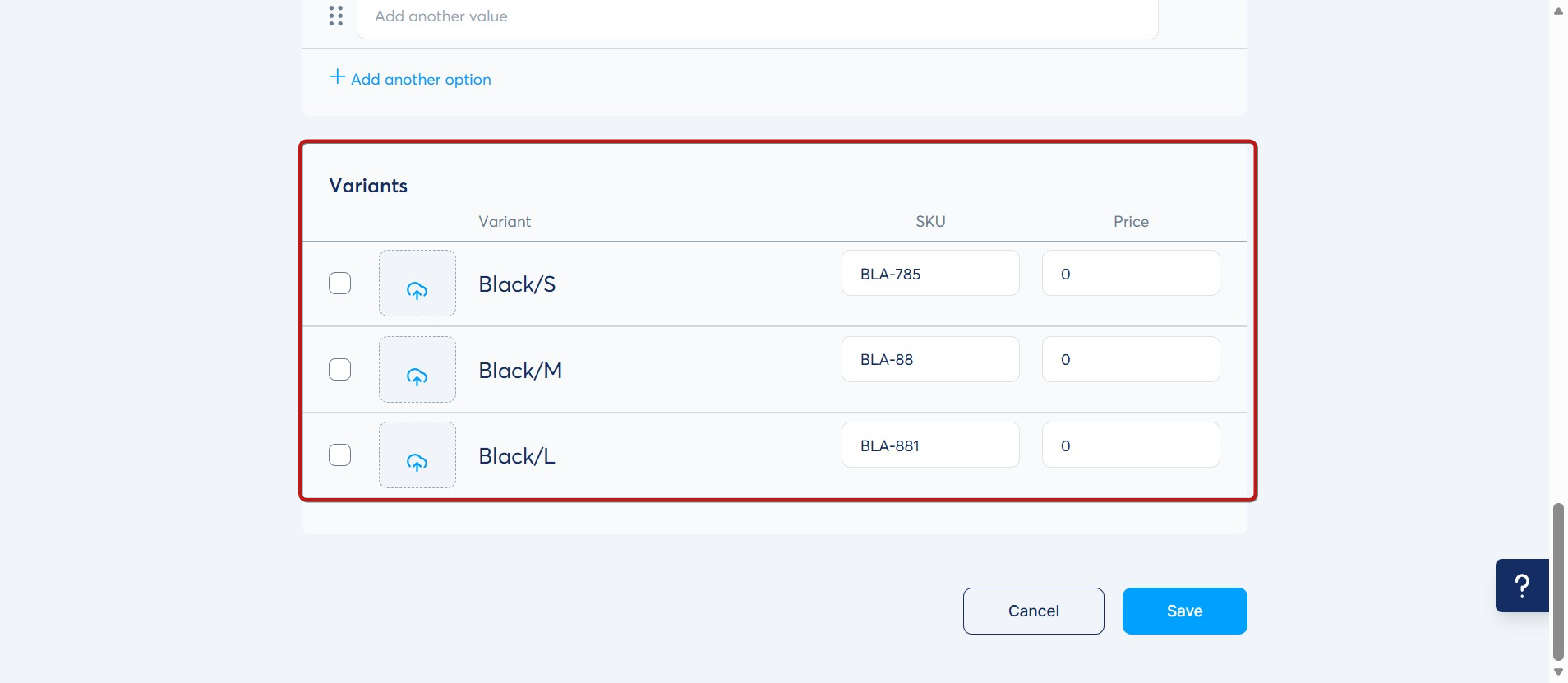Click the Black/S price field
Screen dimensions: 1568x683
(x=1131, y=274)
